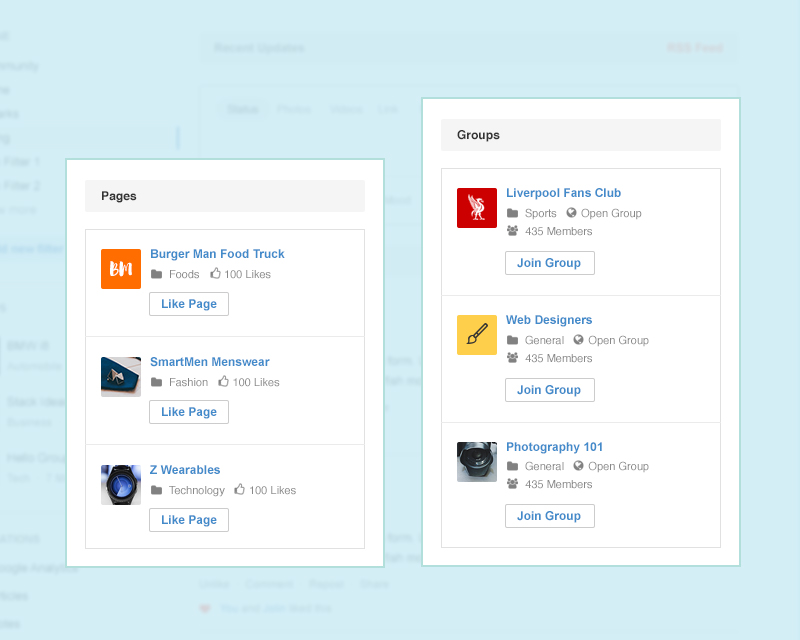Open the Liverpool Fans Club group link
The image size is (800, 640).
click(x=563, y=193)
